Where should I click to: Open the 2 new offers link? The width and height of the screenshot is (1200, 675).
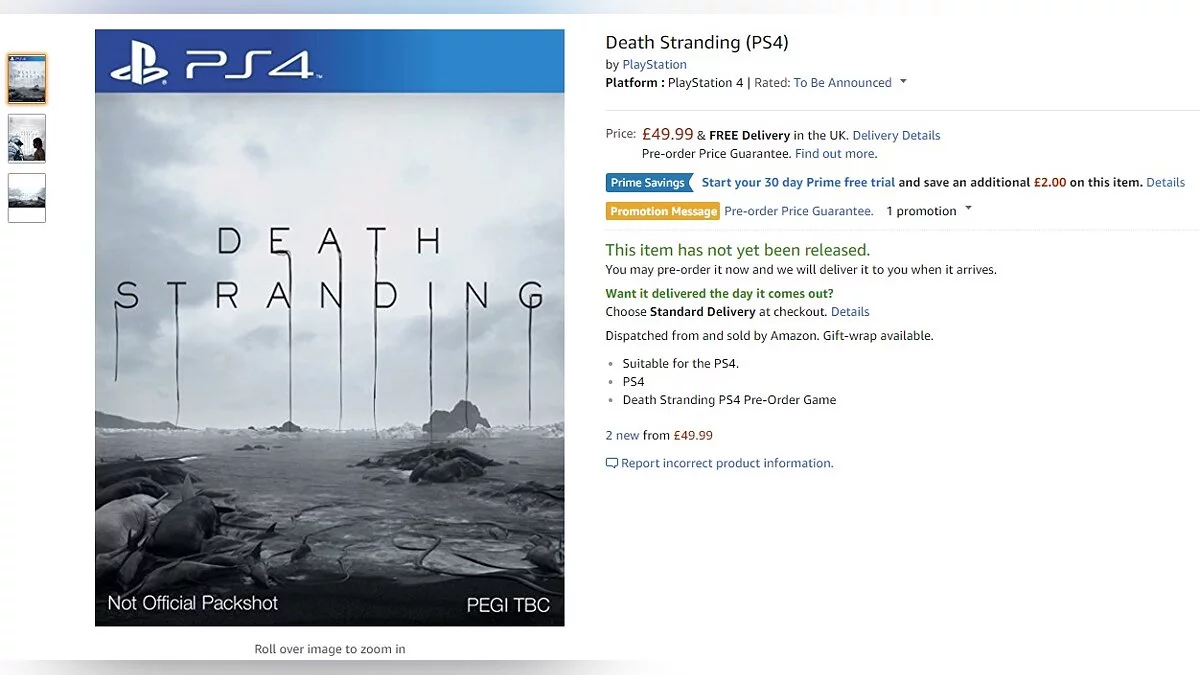pos(622,436)
